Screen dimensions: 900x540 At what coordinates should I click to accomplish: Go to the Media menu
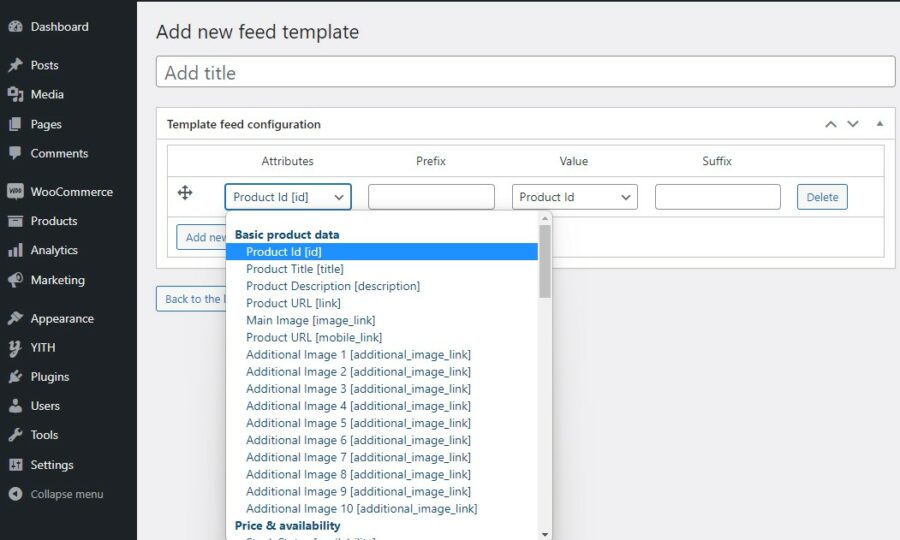click(47, 94)
